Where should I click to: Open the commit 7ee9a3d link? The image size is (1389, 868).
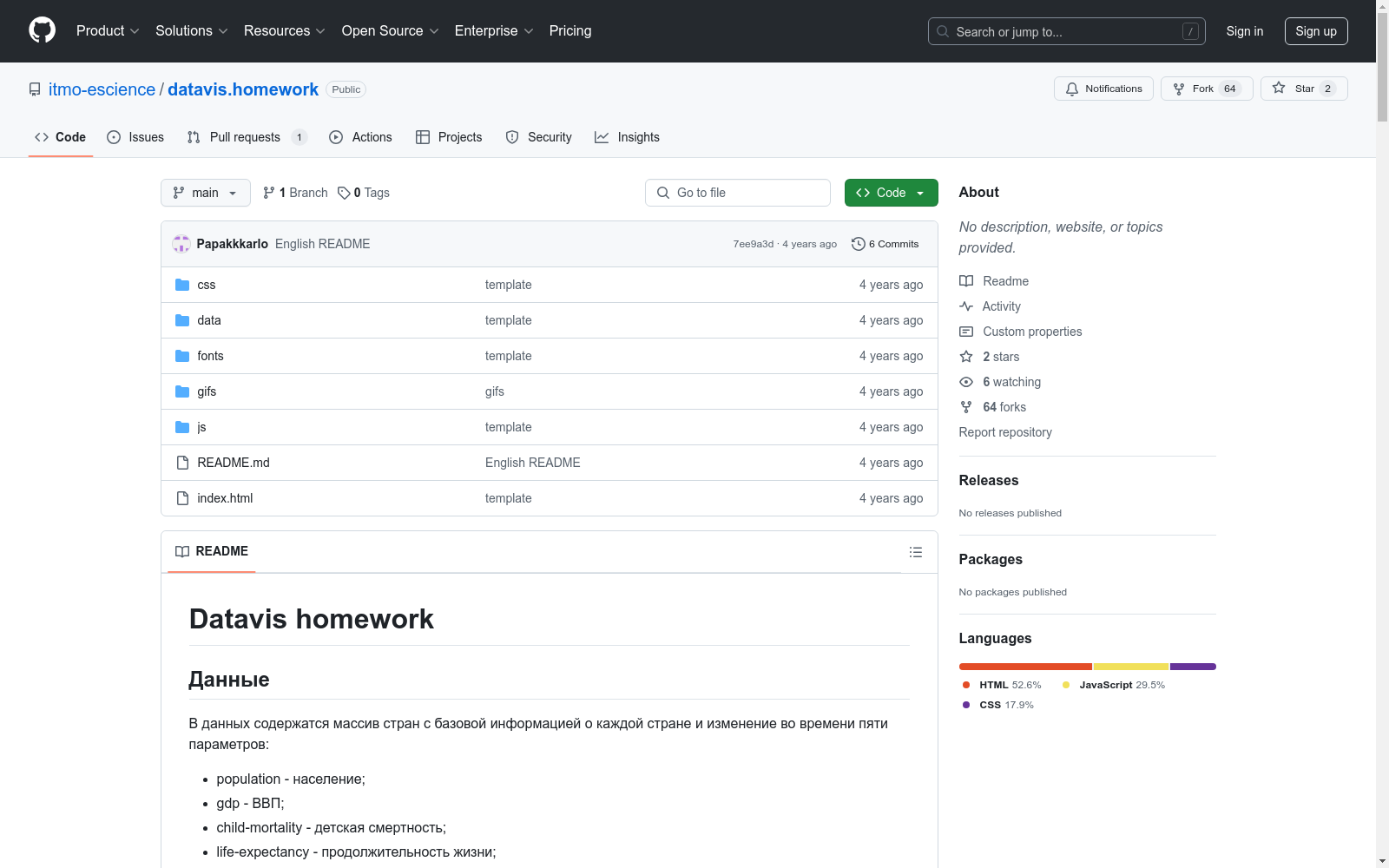coord(754,244)
